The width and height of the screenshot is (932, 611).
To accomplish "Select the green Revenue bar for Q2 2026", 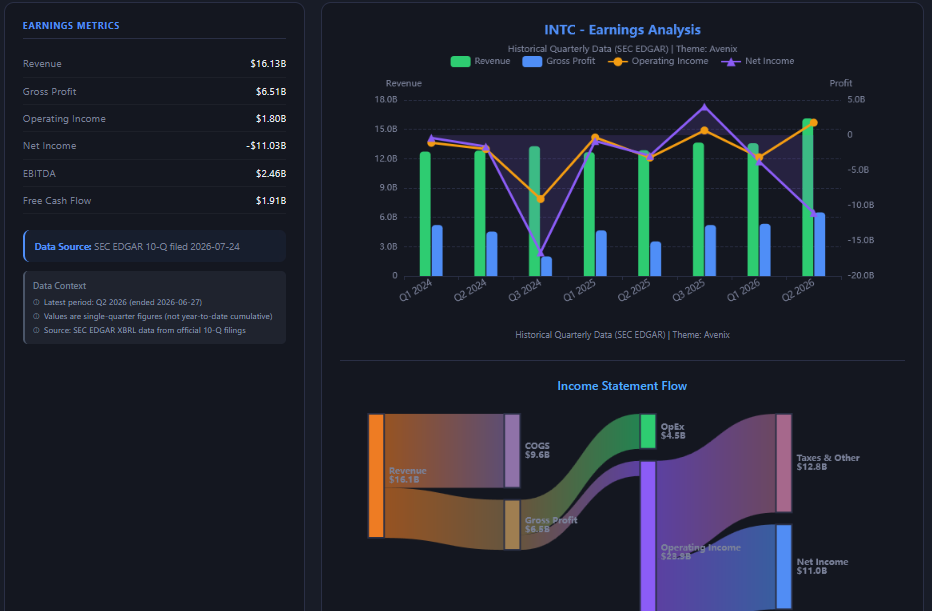I will click(x=808, y=197).
